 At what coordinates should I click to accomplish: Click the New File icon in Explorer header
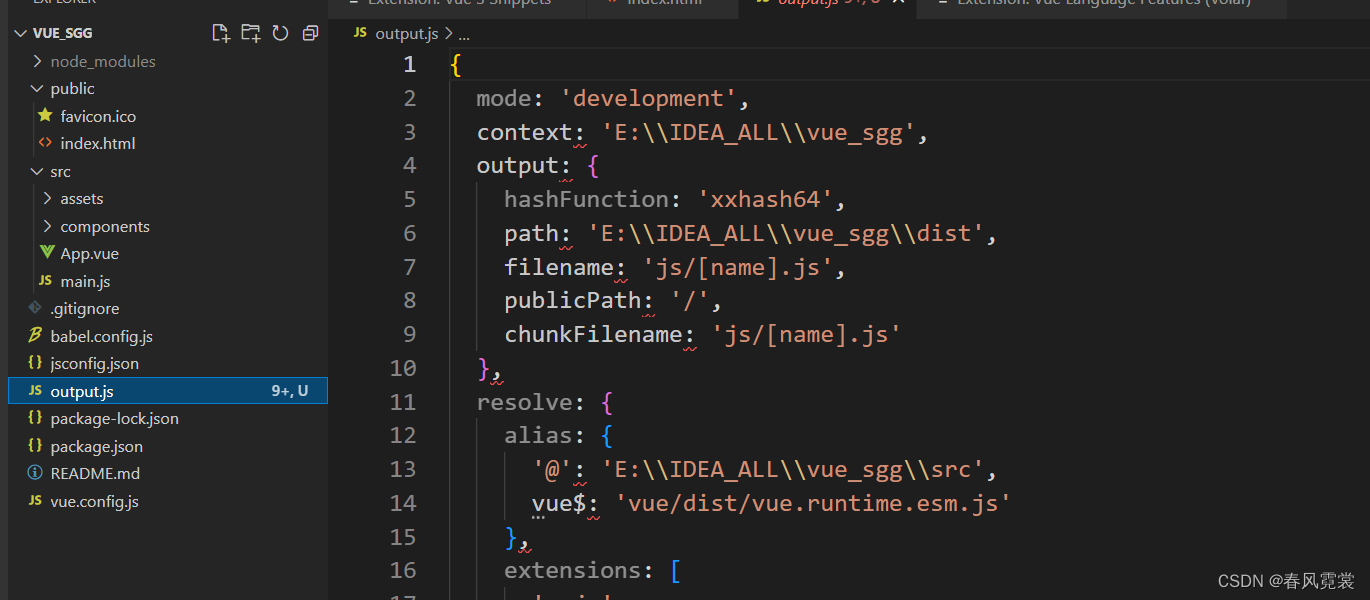coord(221,33)
